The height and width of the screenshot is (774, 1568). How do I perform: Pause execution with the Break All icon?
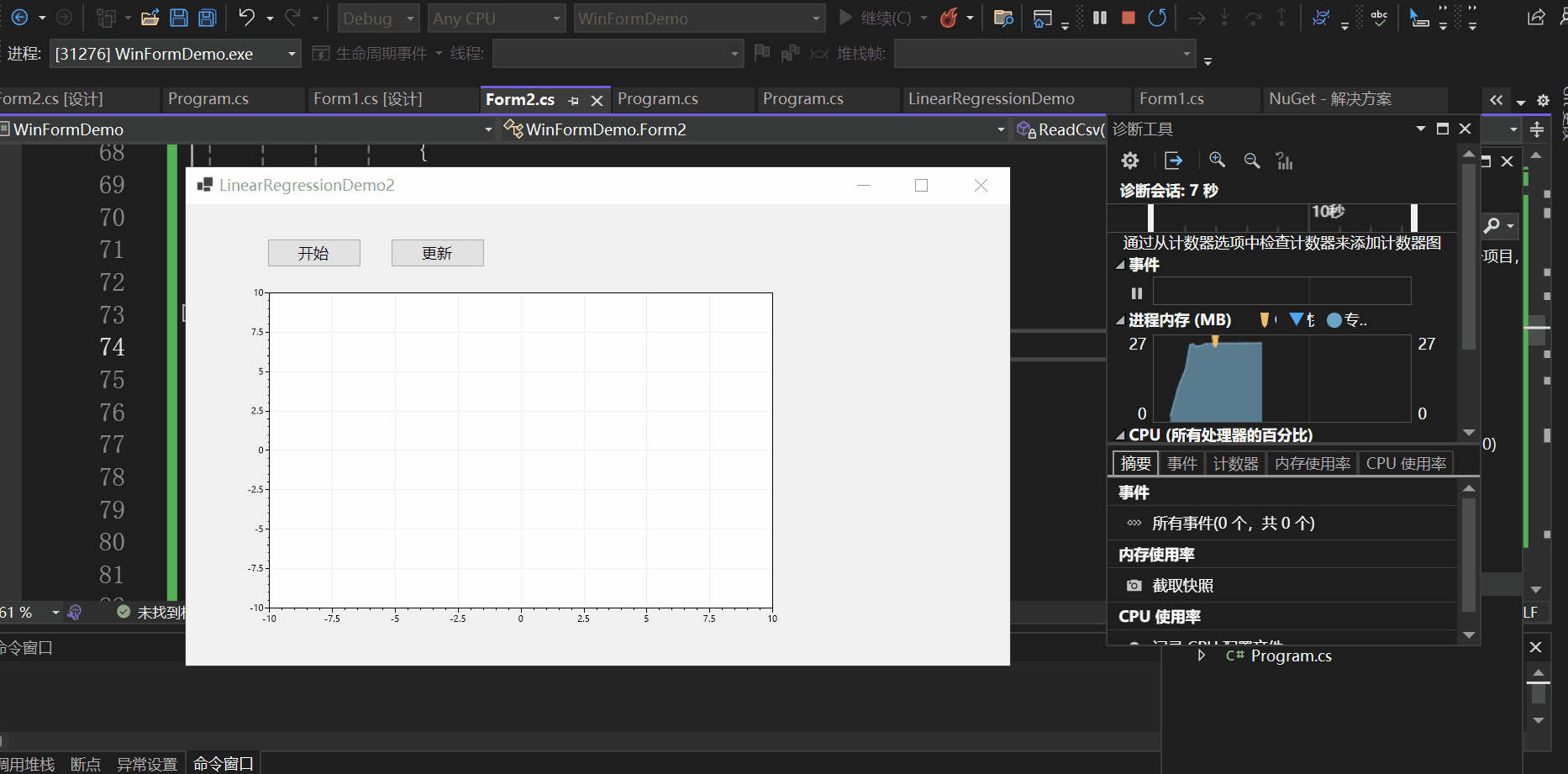(1100, 18)
